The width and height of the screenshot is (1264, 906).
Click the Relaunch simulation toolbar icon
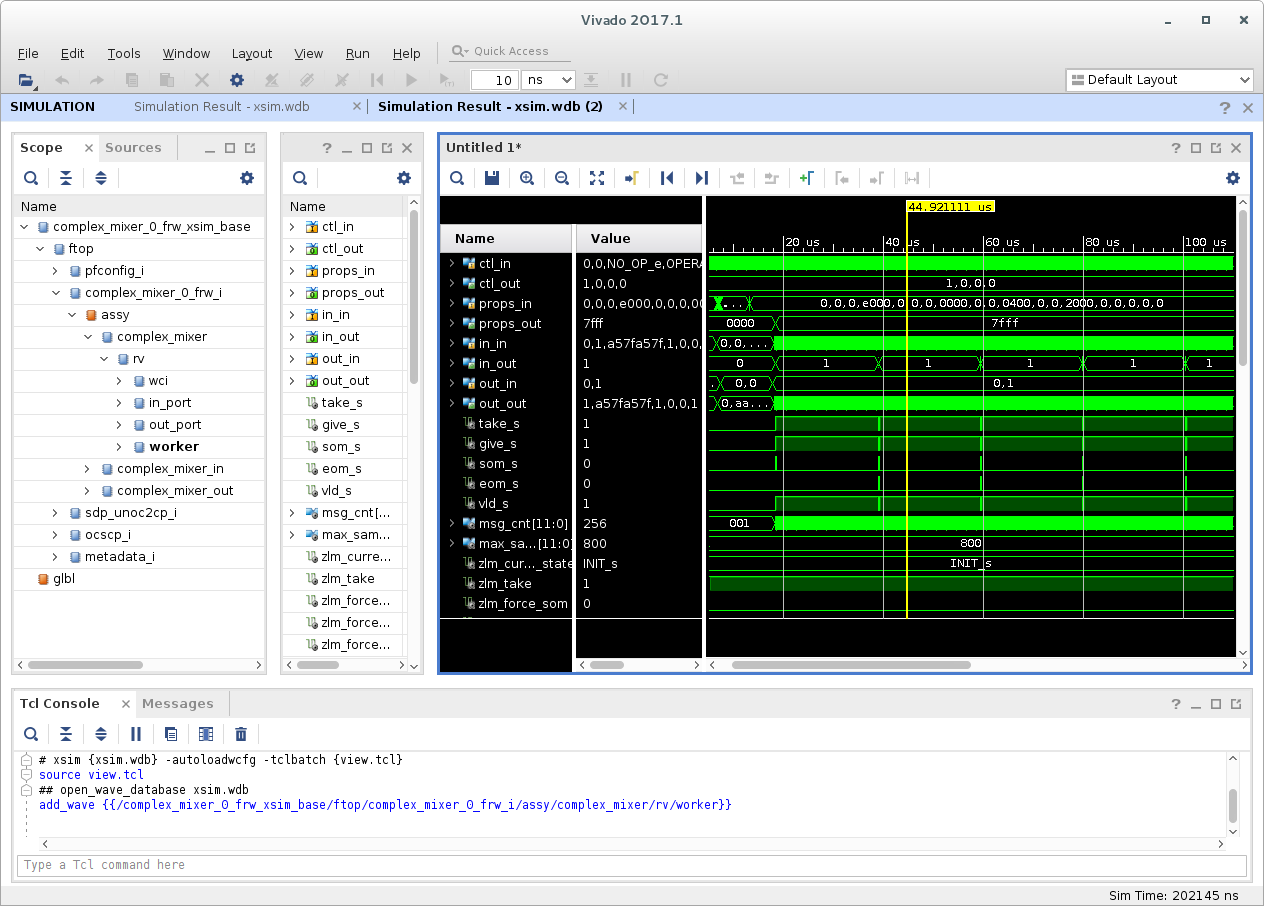coord(660,80)
